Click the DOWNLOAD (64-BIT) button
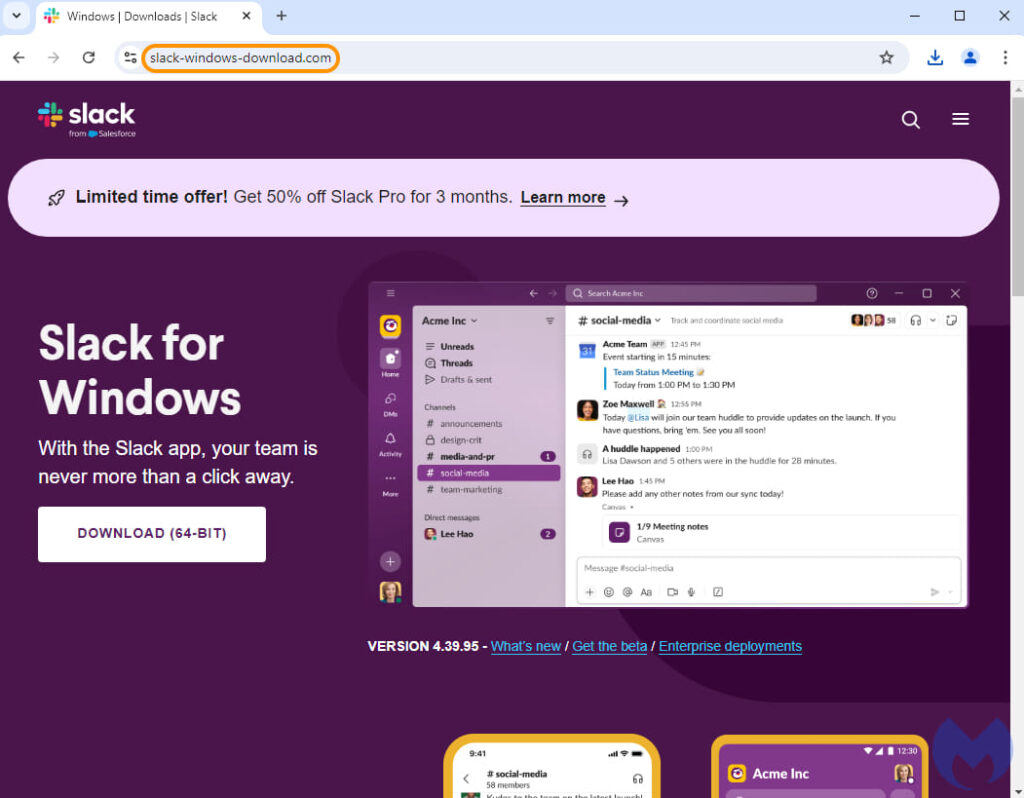 click(152, 534)
